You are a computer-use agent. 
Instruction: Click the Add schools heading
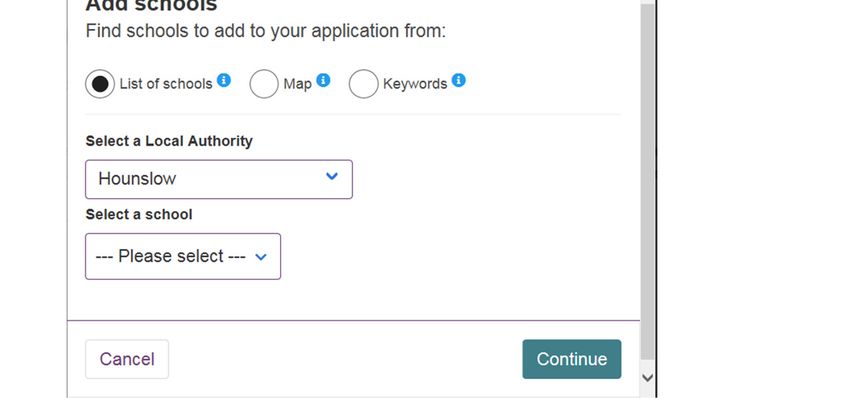151,5
